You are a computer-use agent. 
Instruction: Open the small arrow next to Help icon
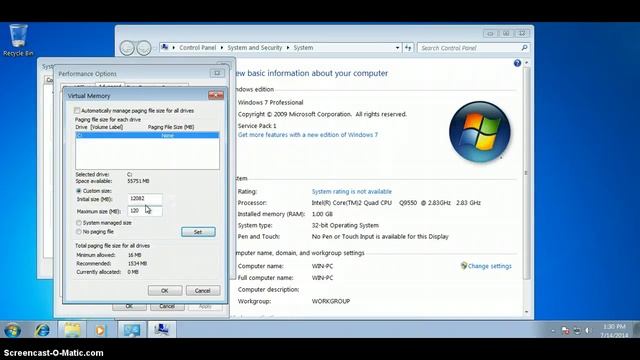(x=527, y=63)
